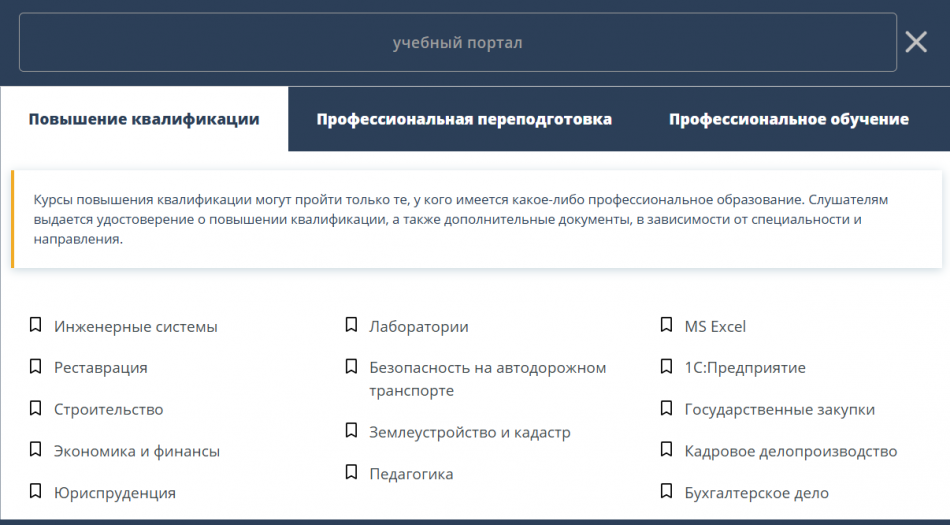Viewport: 950px width, 525px height.
Task: Click the bookmark icon beside Реставрация
Action: 36,366
